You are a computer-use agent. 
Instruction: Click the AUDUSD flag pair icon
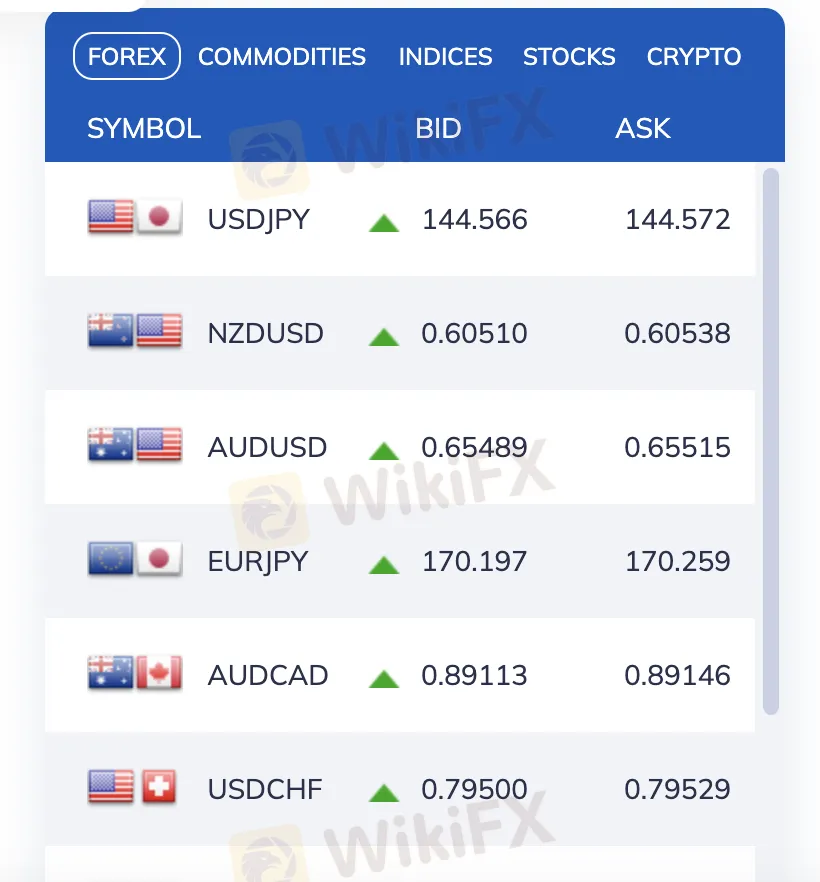(135, 446)
